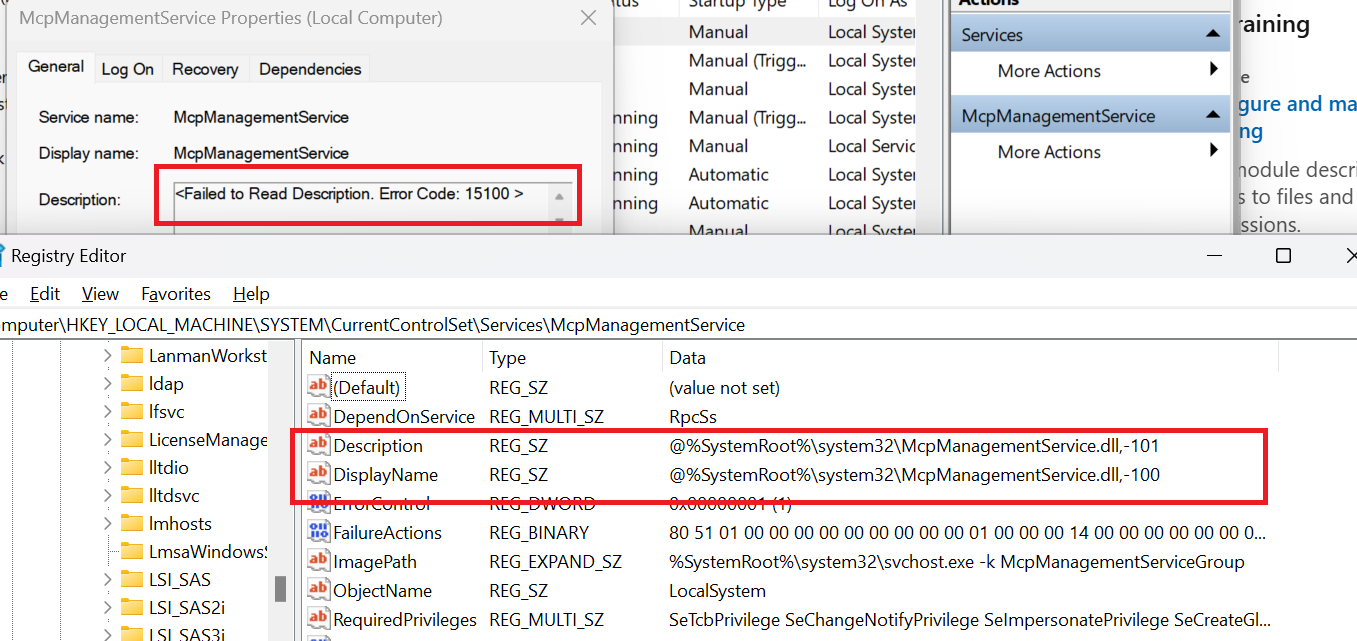Image resolution: width=1357 pixels, height=641 pixels.
Task: Maximize the Registry Editor window
Action: click(x=1283, y=256)
